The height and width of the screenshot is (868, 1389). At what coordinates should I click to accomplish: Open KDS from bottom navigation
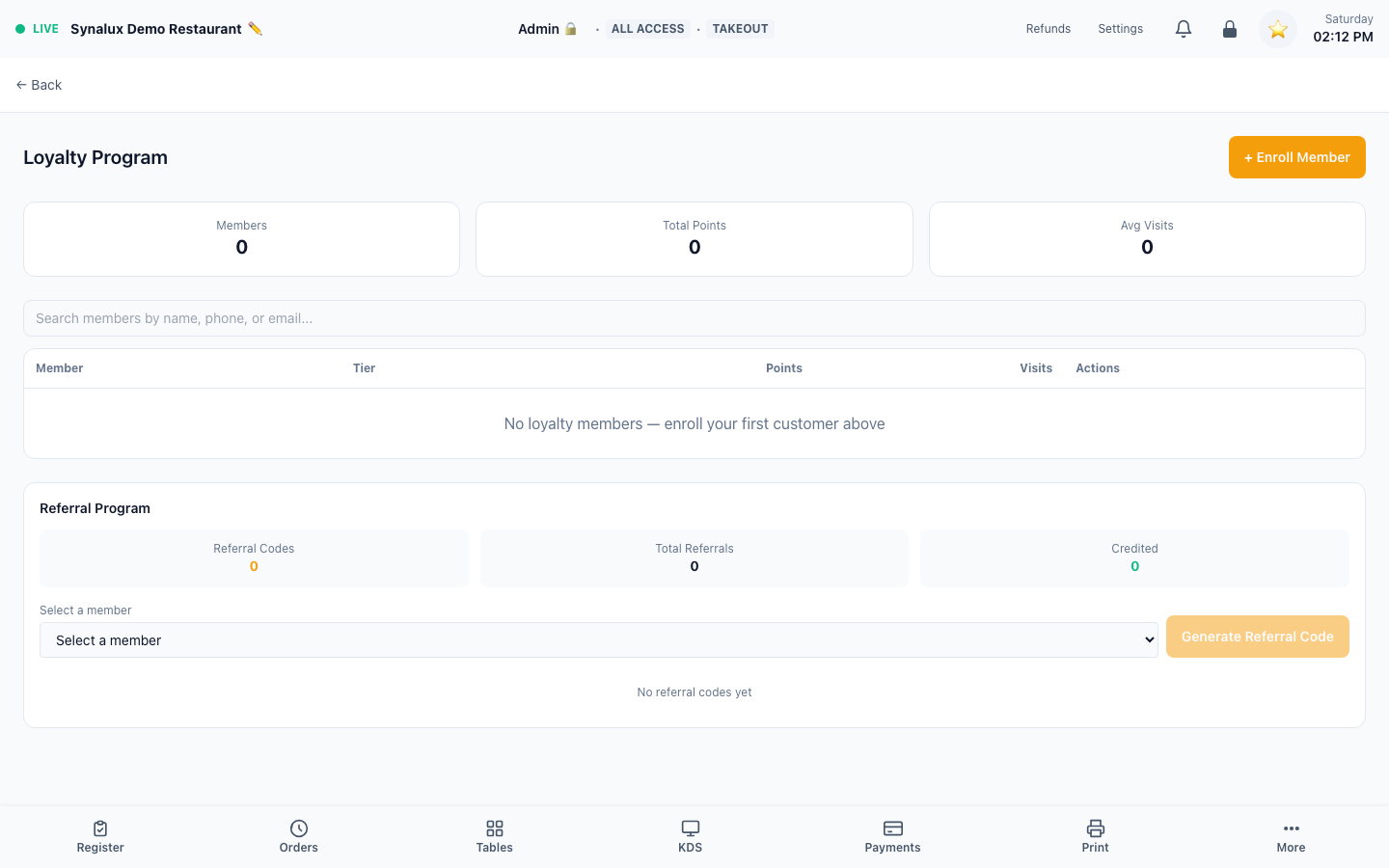click(691, 837)
